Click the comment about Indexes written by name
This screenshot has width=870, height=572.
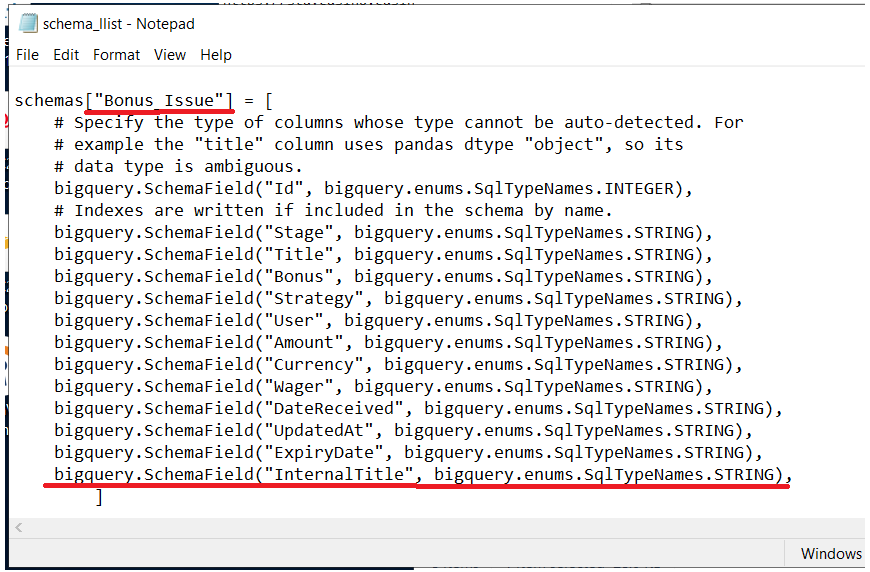(333, 211)
